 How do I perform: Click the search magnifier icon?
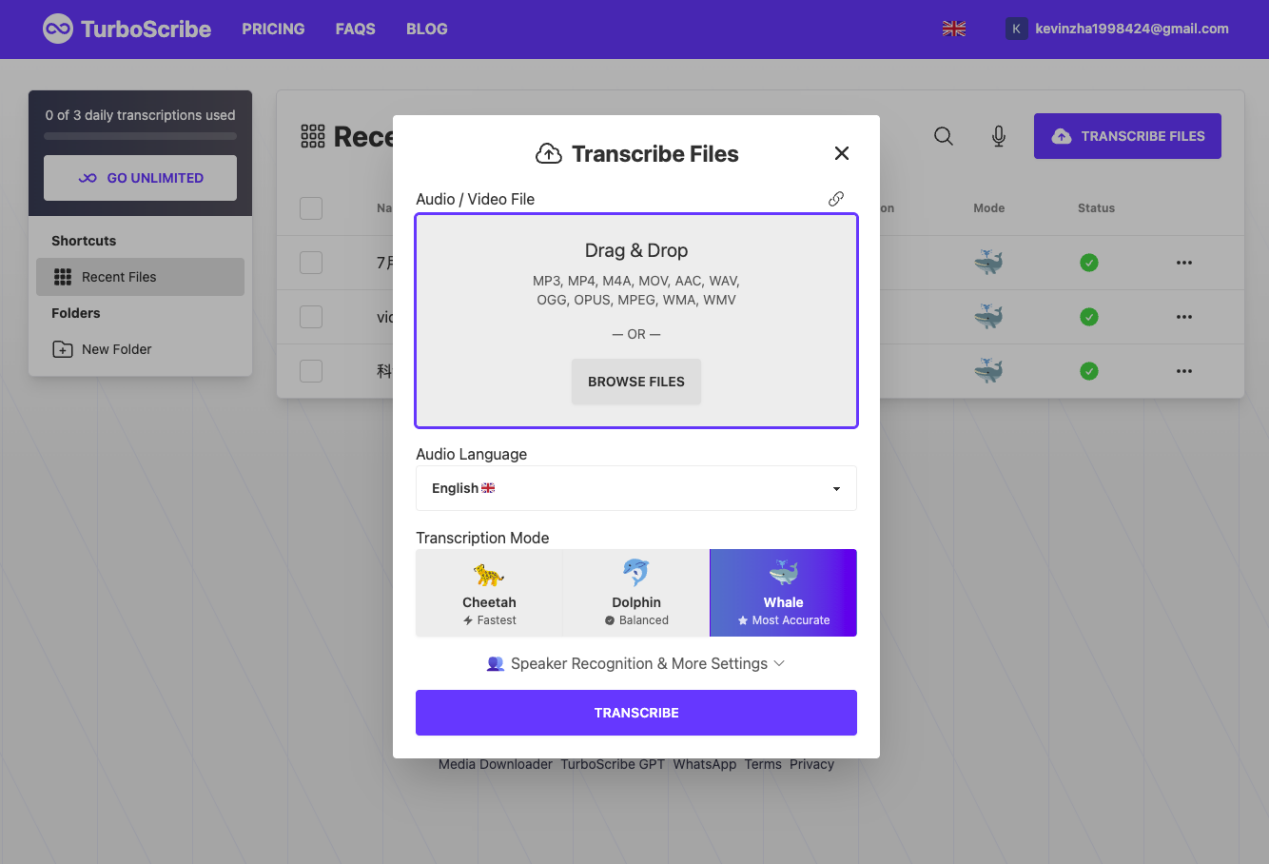pyautogui.click(x=943, y=136)
